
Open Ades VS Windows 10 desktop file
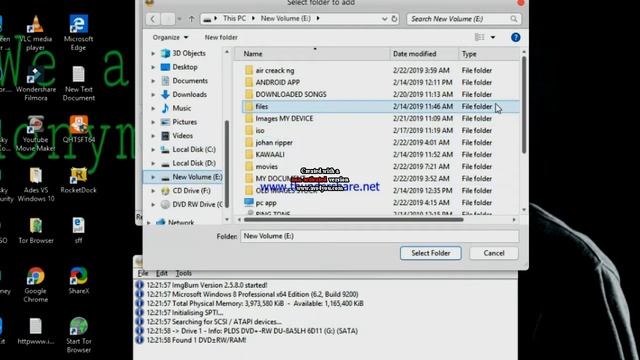(x=36, y=184)
